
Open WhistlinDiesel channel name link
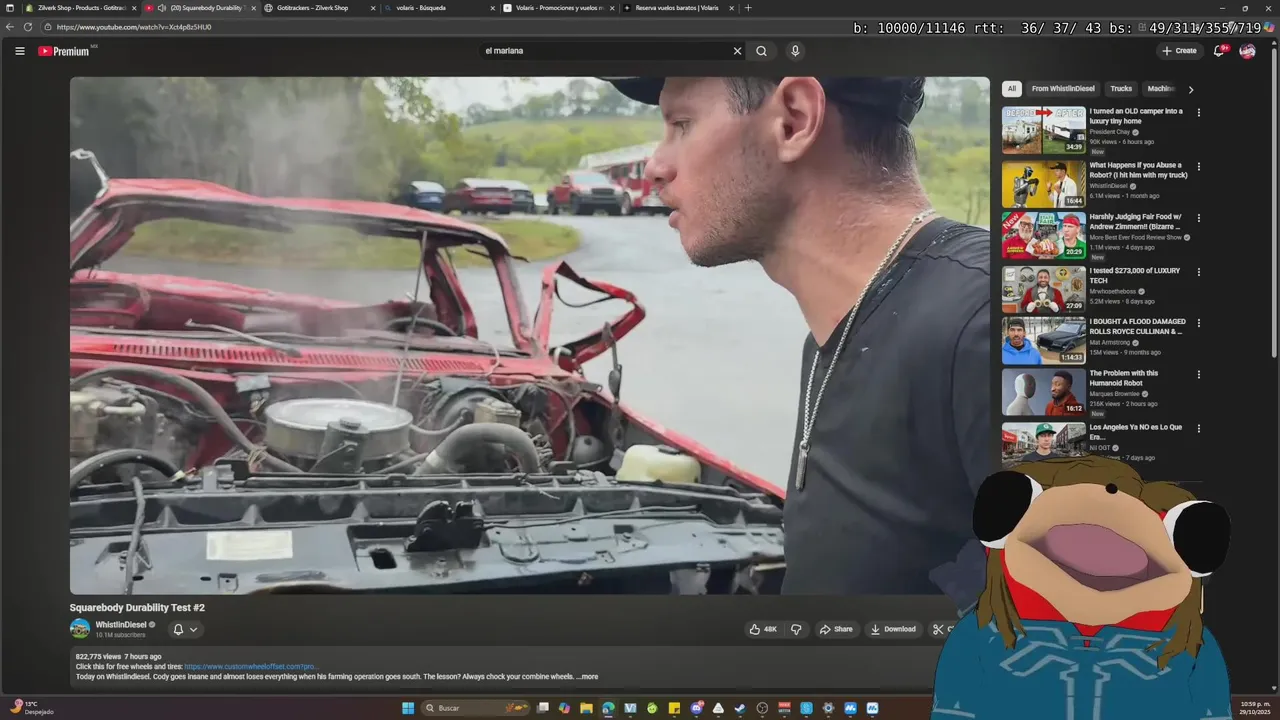pyautogui.click(x=120, y=625)
